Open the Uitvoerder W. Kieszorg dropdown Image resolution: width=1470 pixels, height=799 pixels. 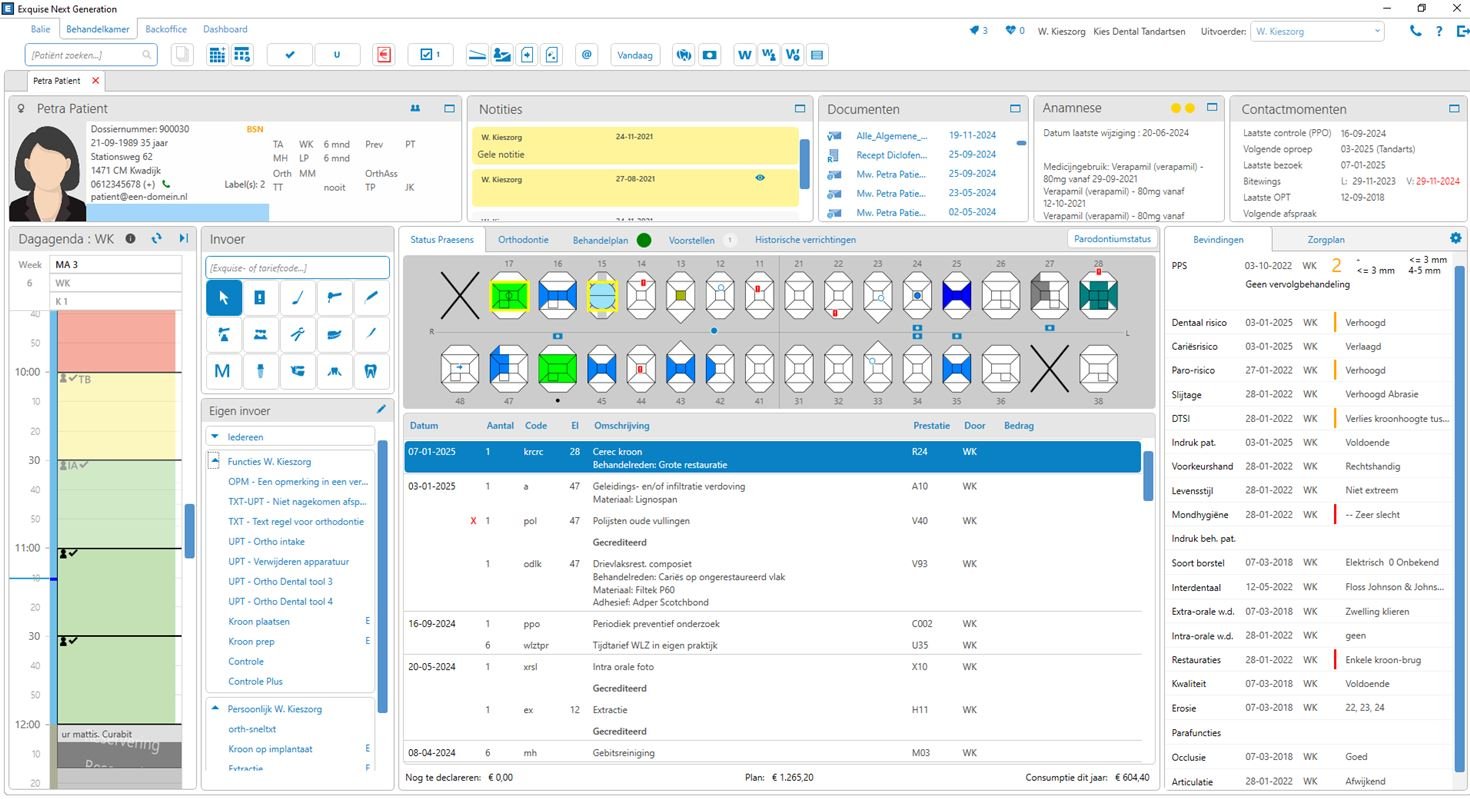coord(1317,31)
